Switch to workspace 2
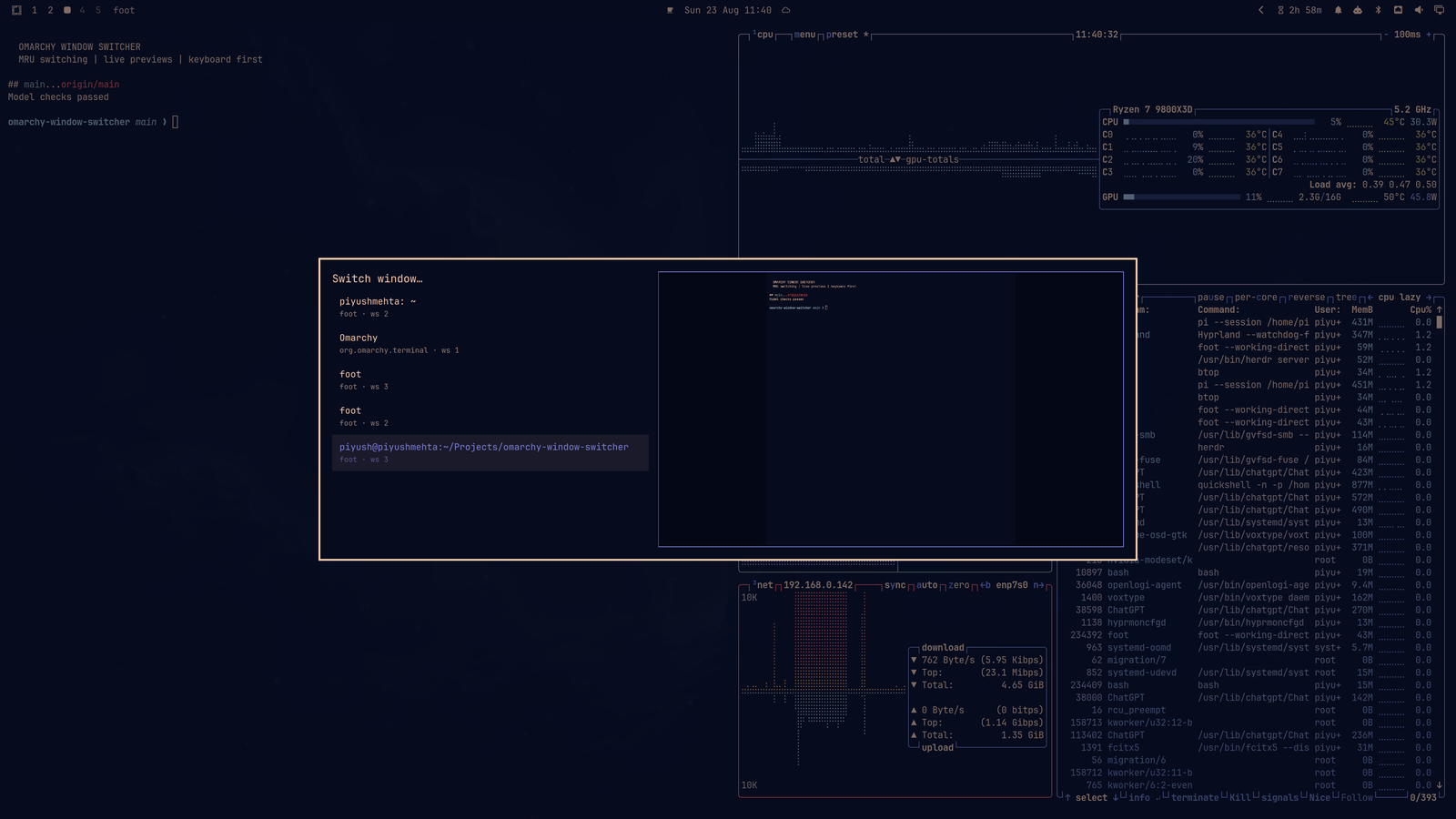The image size is (1456, 819). [50, 10]
